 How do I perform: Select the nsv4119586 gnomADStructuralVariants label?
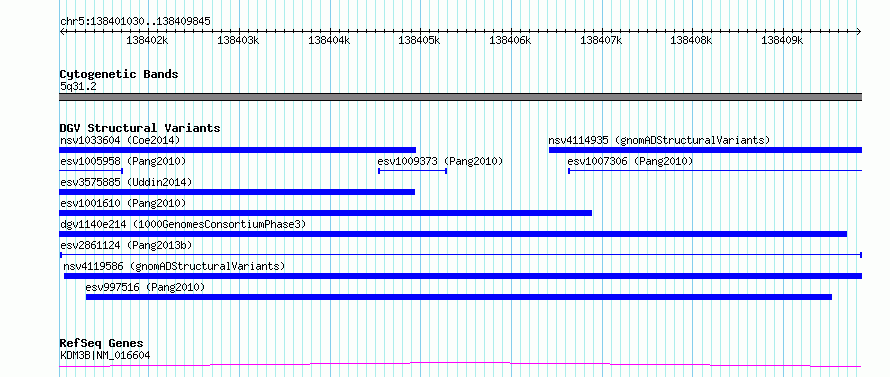click(174, 266)
